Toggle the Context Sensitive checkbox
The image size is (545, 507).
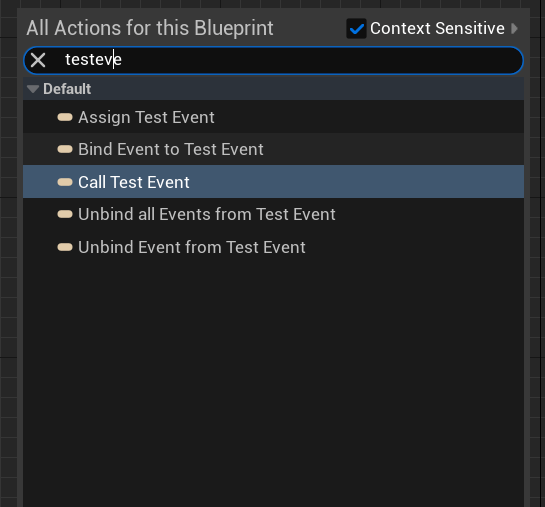356,28
